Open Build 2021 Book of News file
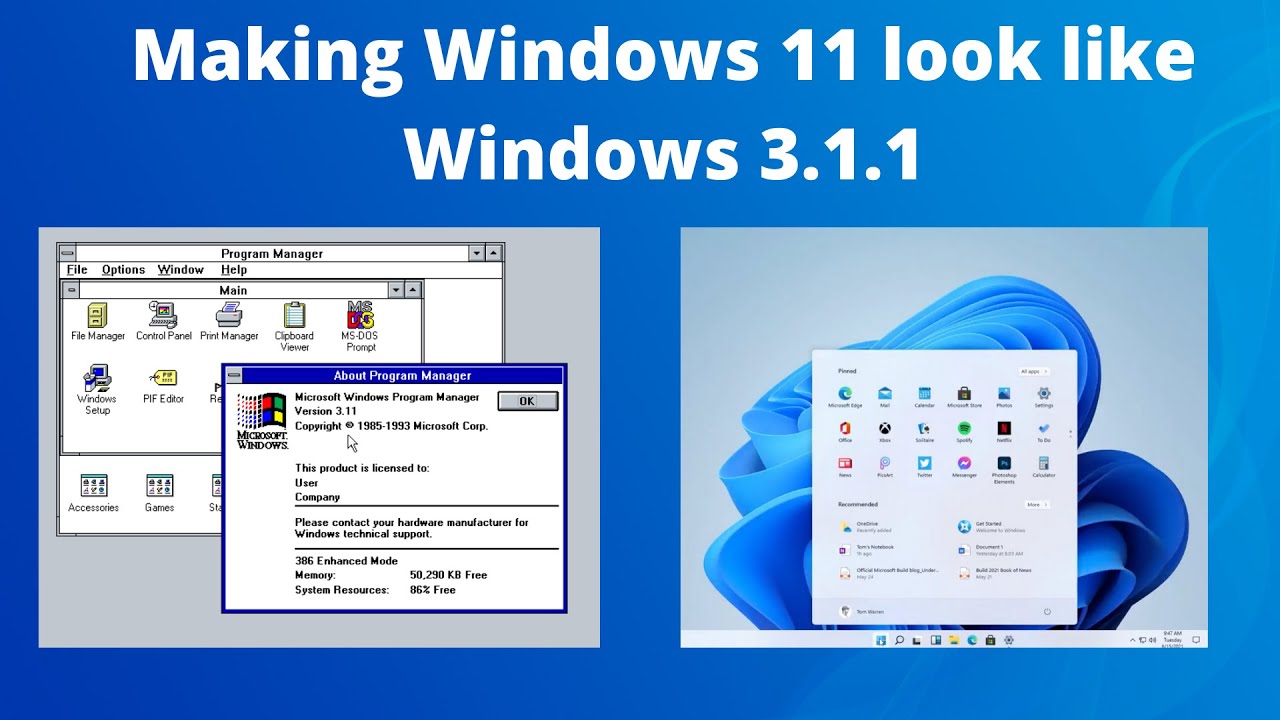1280x720 pixels. pos(994,573)
